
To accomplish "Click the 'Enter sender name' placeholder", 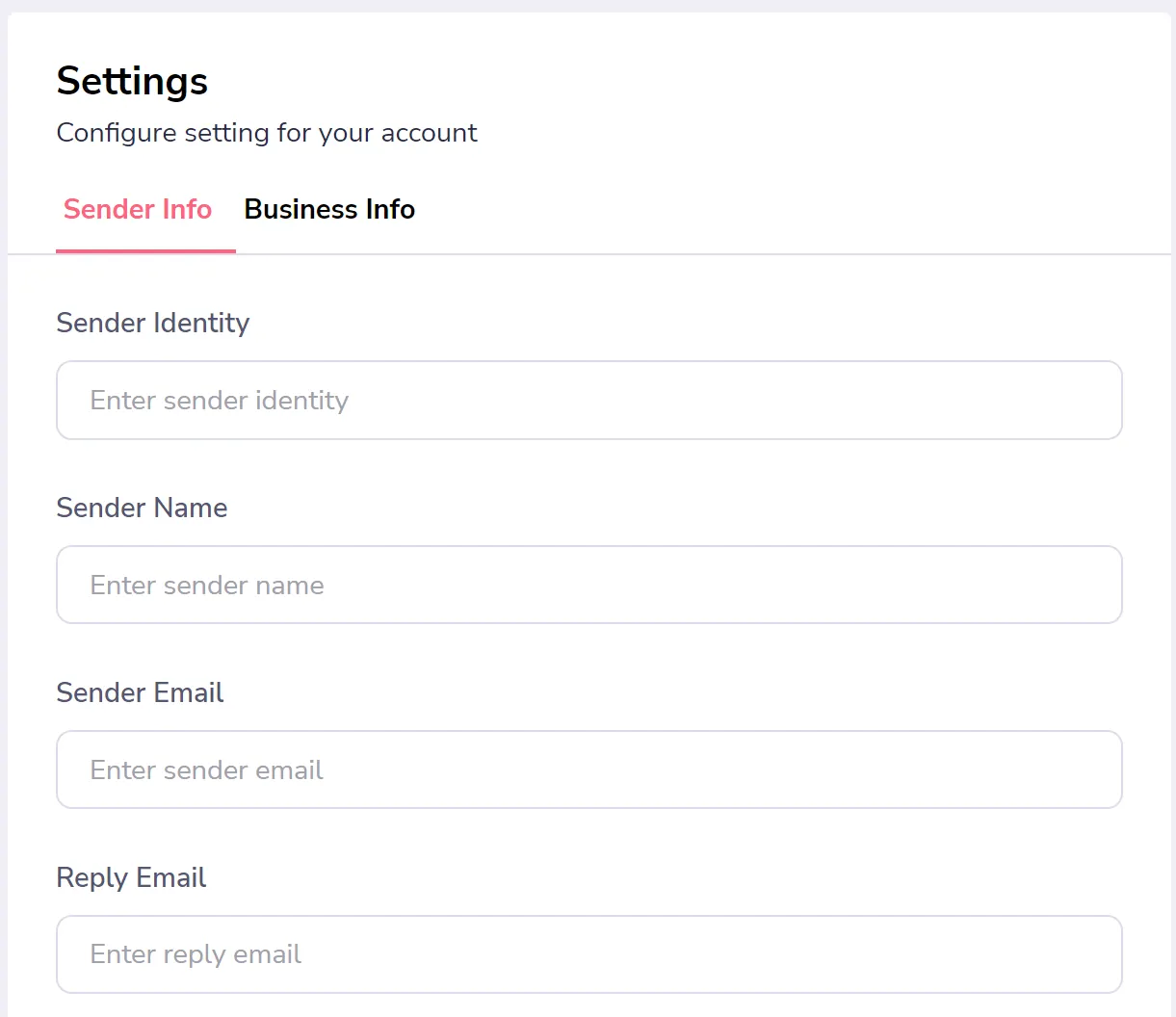I will (207, 586).
